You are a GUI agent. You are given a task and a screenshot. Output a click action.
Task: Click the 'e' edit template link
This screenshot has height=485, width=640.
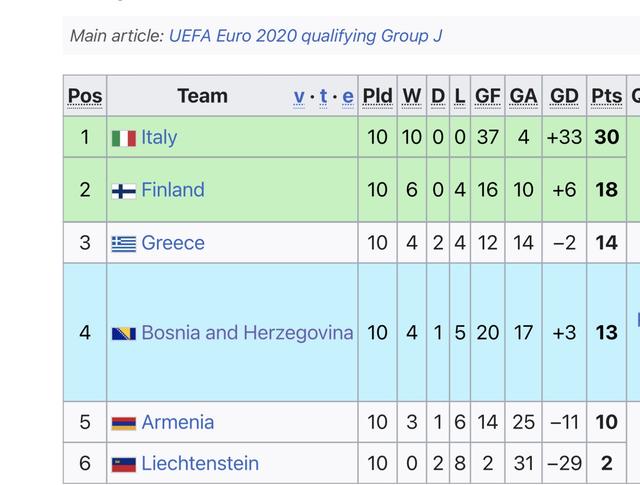pyautogui.click(x=347, y=96)
